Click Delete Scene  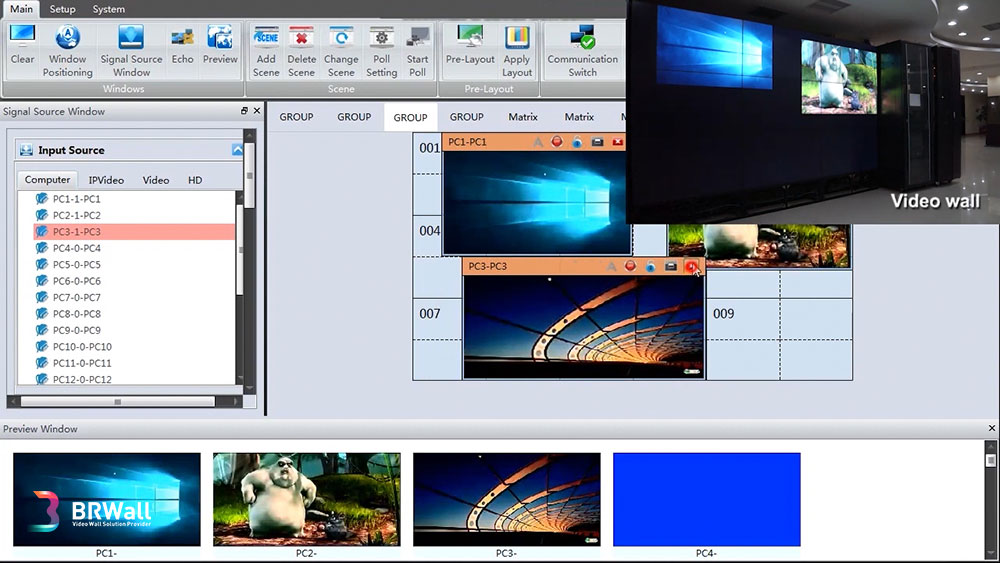tap(301, 51)
